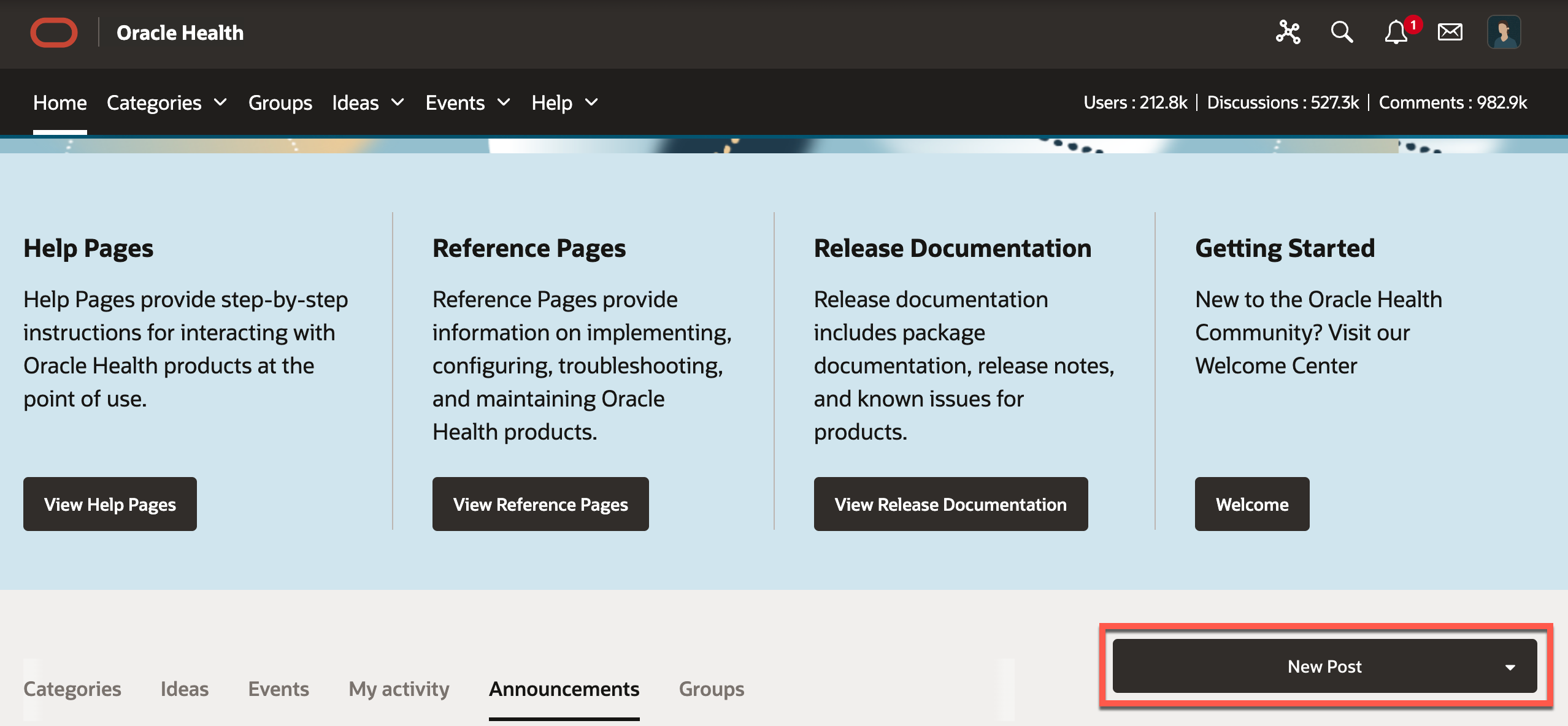Click the New Post button
Image resolution: width=1568 pixels, height=726 pixels.
1324,667
